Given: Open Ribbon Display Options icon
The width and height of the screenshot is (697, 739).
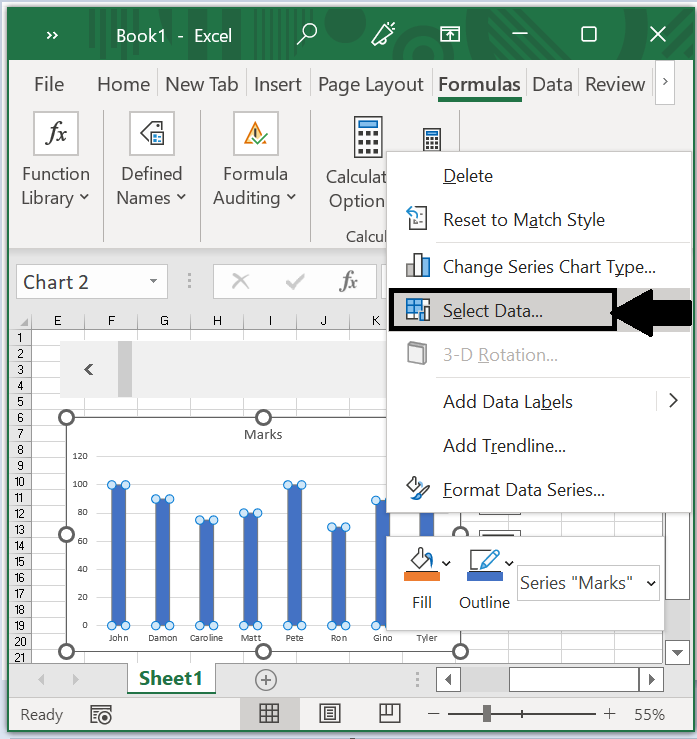Looking at the screenshot, I should pos(450,34).
